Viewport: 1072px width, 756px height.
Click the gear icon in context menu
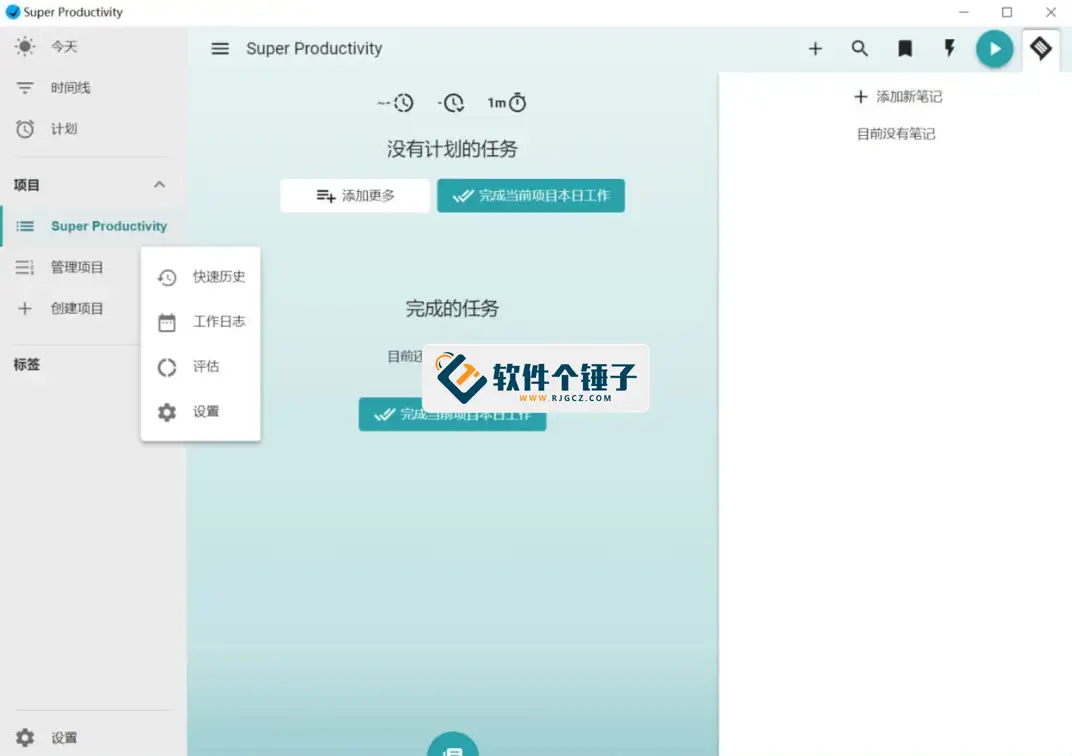pyautogui.click(x=167, y=412)
